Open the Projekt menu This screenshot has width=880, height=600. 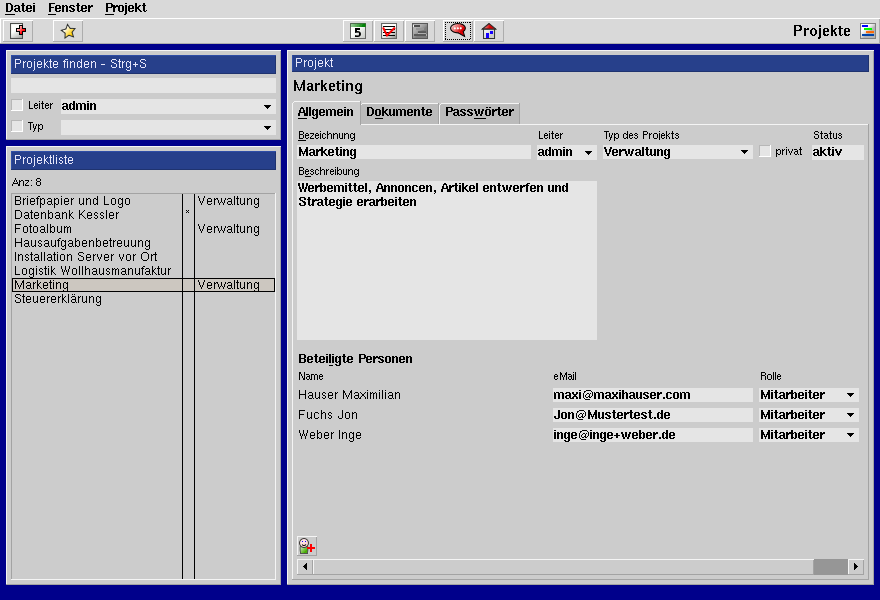tap(126, 8)
